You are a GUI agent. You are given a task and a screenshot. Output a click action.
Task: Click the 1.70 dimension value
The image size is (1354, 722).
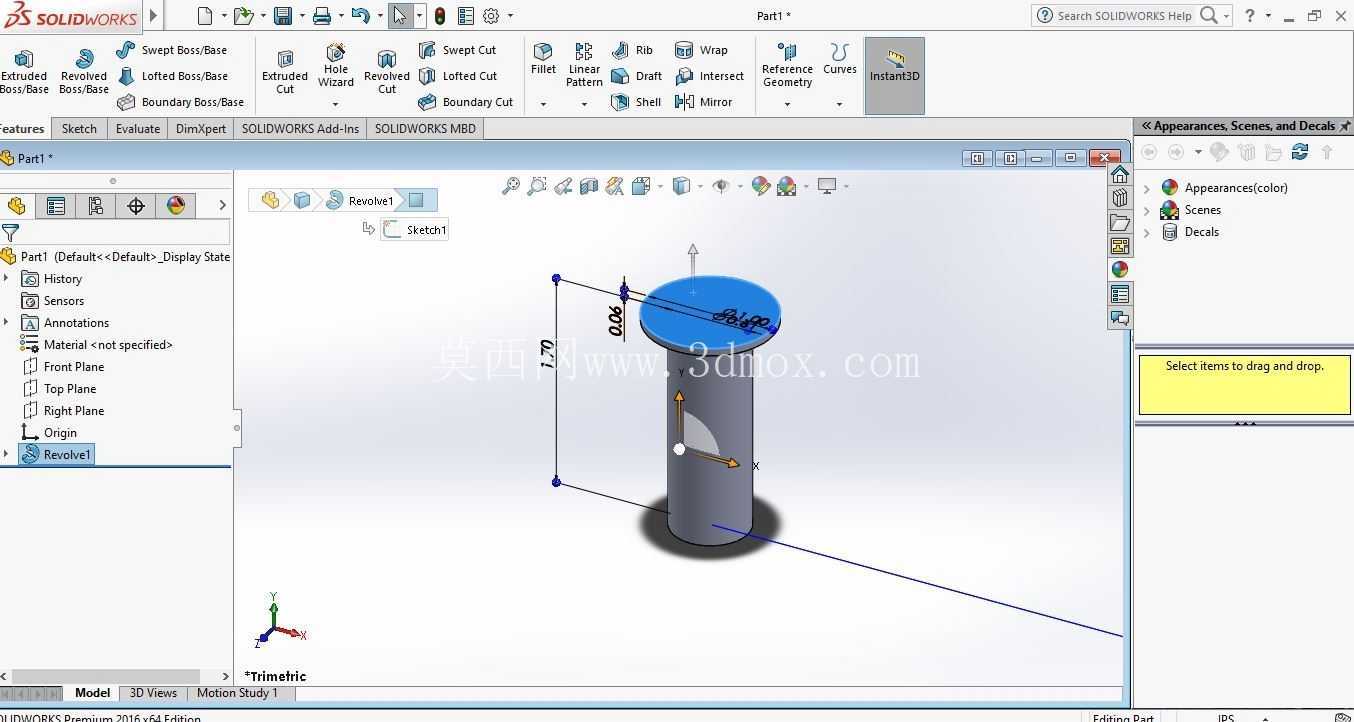click(x=547, y=354)
